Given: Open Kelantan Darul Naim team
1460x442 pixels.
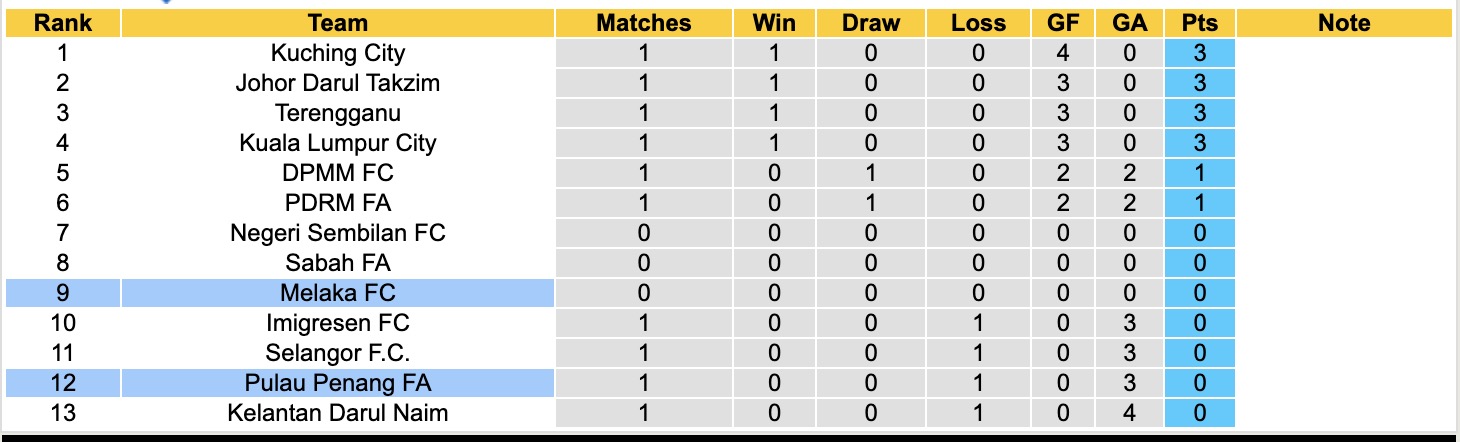Looking at the screenshot, I should coord(338,413).
